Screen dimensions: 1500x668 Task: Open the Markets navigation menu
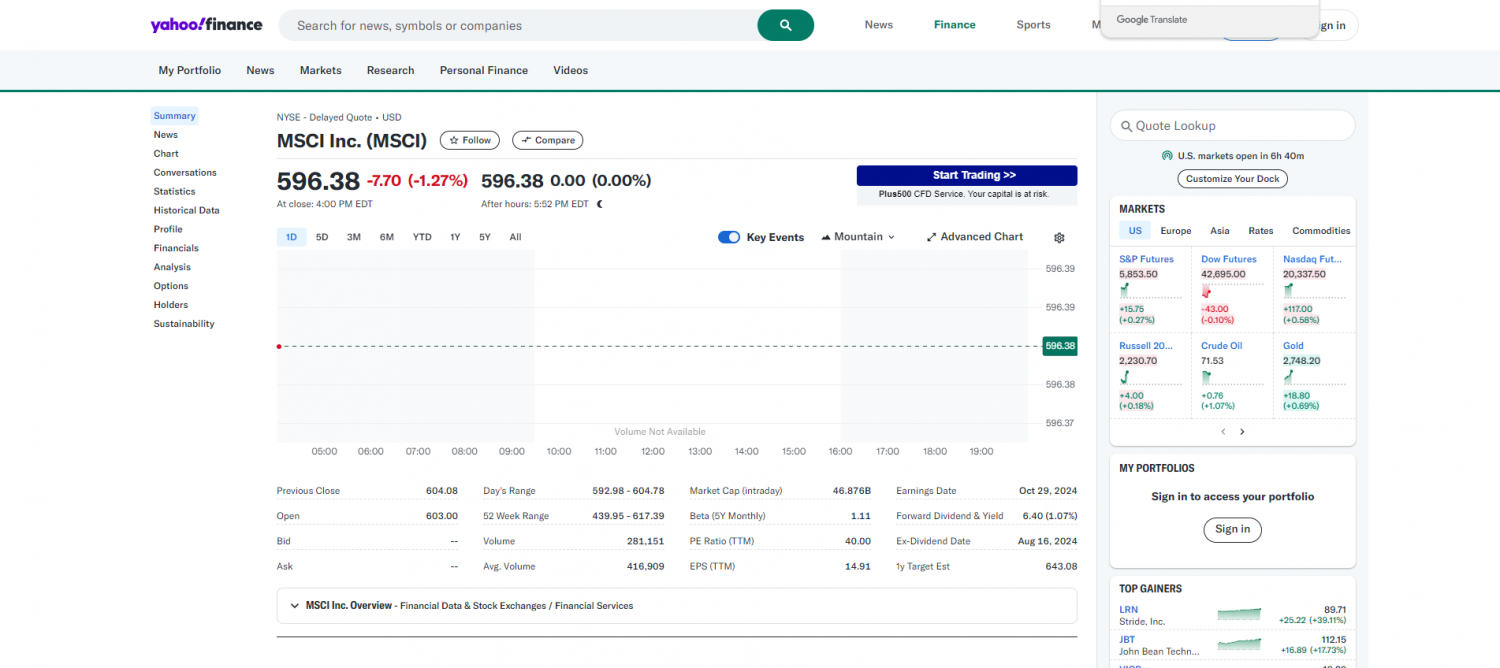320,71
